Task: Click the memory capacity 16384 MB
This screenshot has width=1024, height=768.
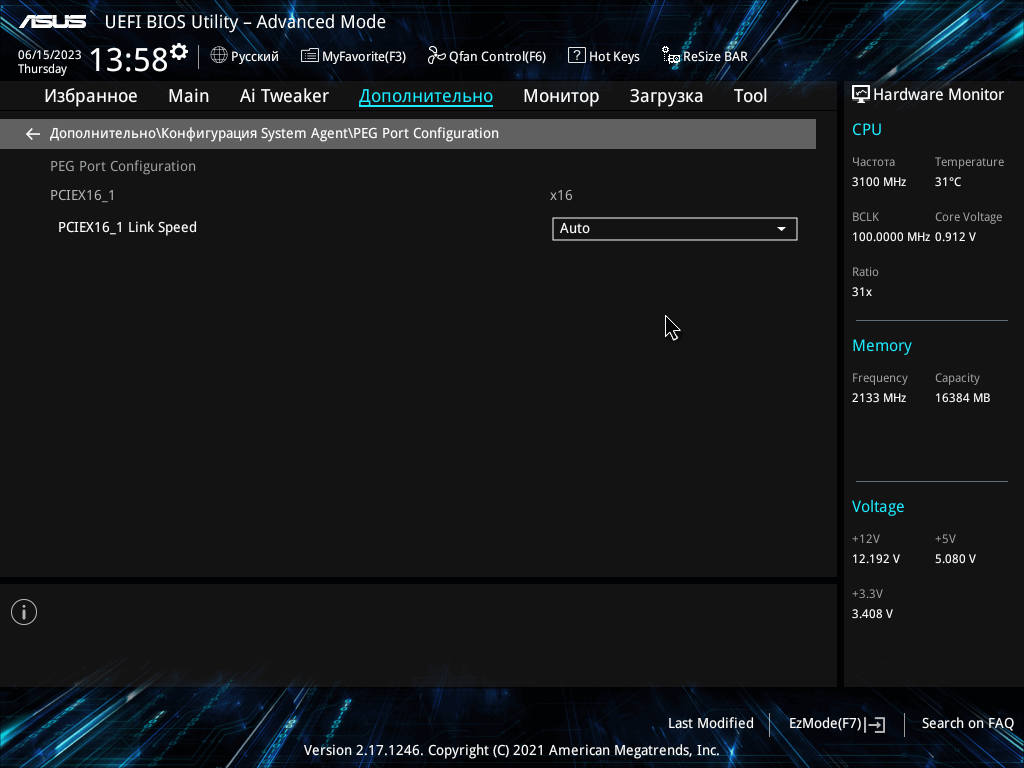Action: [963, 398]
